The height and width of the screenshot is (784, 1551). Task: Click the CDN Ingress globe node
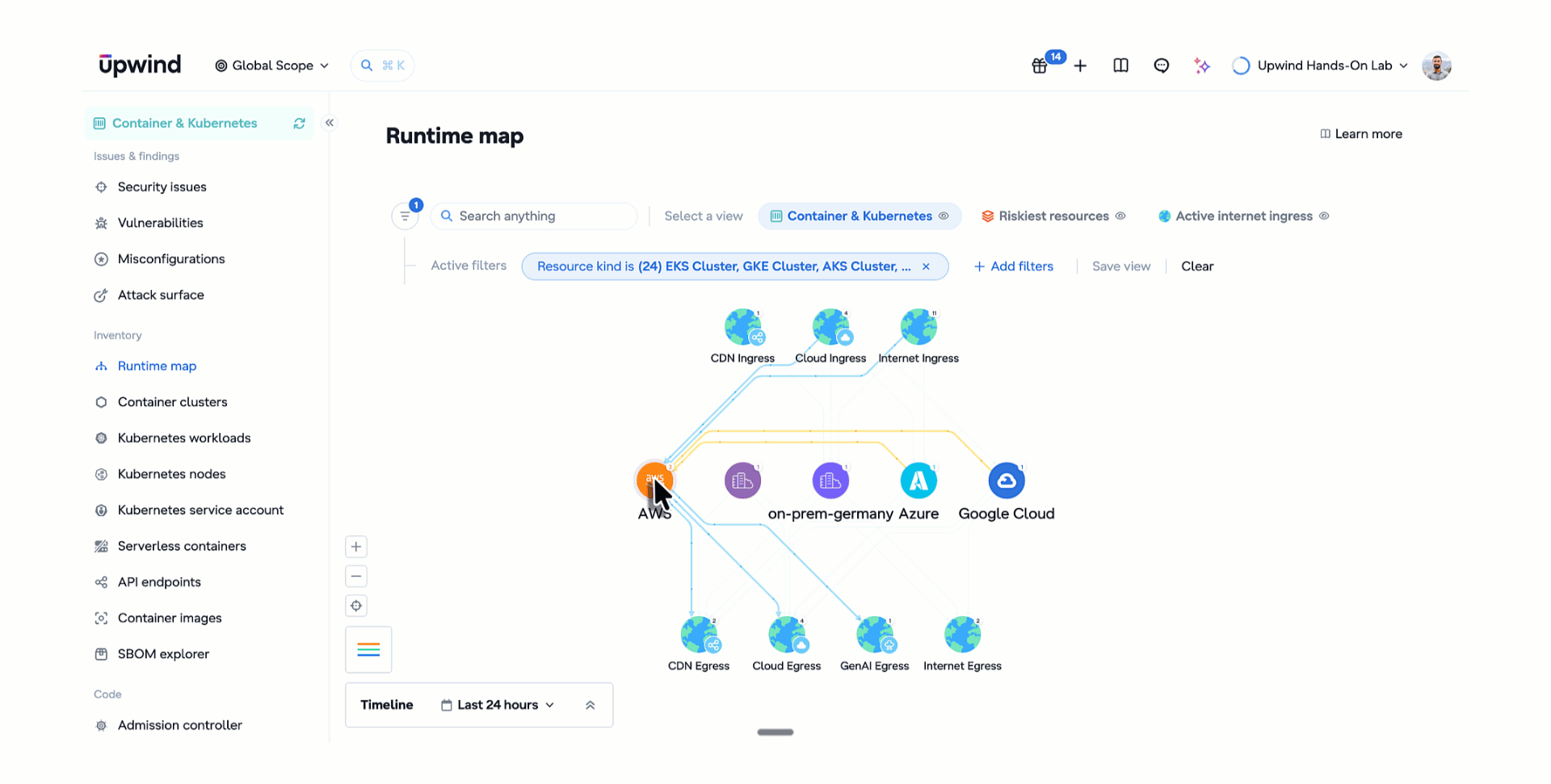click(743, 328)
